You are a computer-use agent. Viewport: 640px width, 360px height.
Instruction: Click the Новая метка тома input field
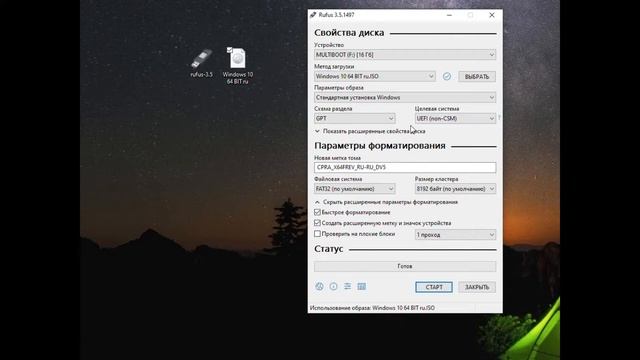point(405,167)
